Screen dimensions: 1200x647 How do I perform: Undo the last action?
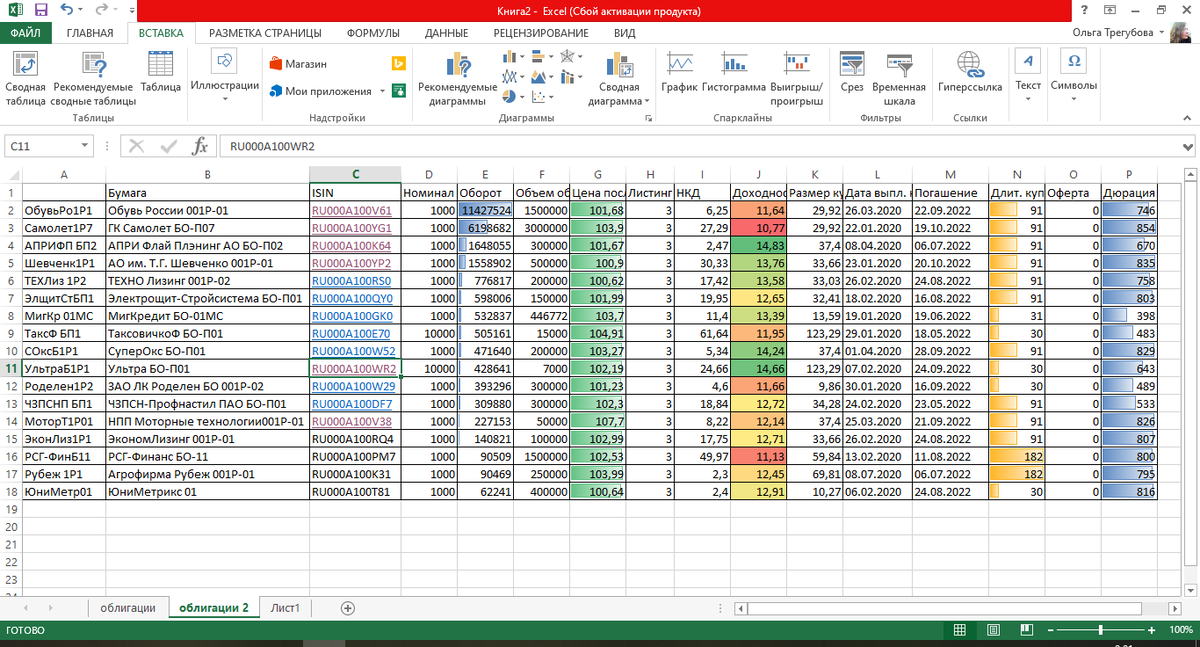66,11
